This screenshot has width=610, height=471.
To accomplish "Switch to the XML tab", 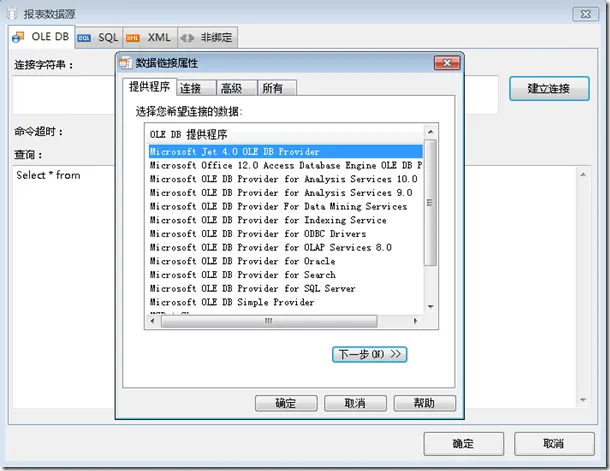I will 150,38.
